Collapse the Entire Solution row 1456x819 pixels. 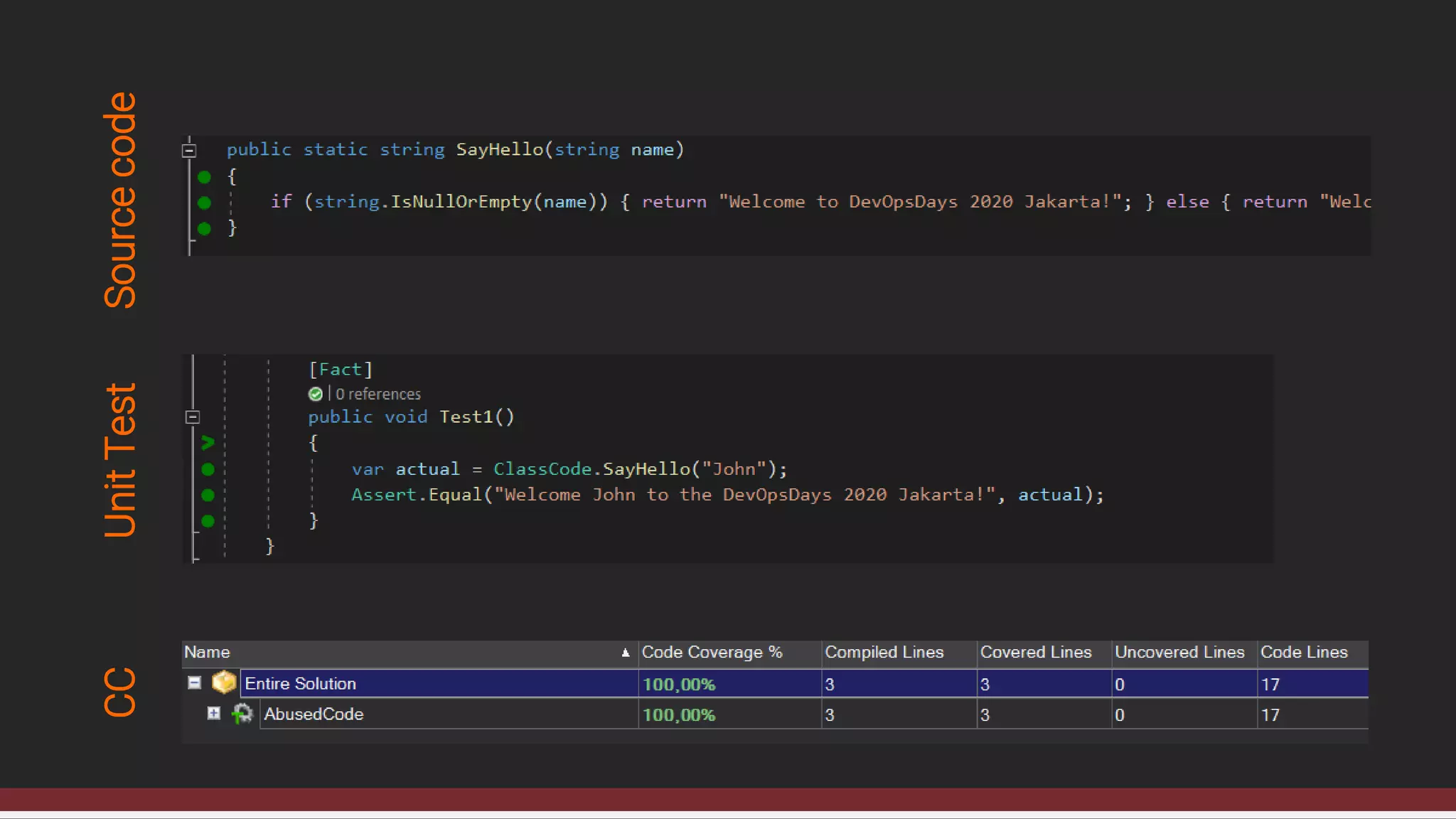[194, 682]
